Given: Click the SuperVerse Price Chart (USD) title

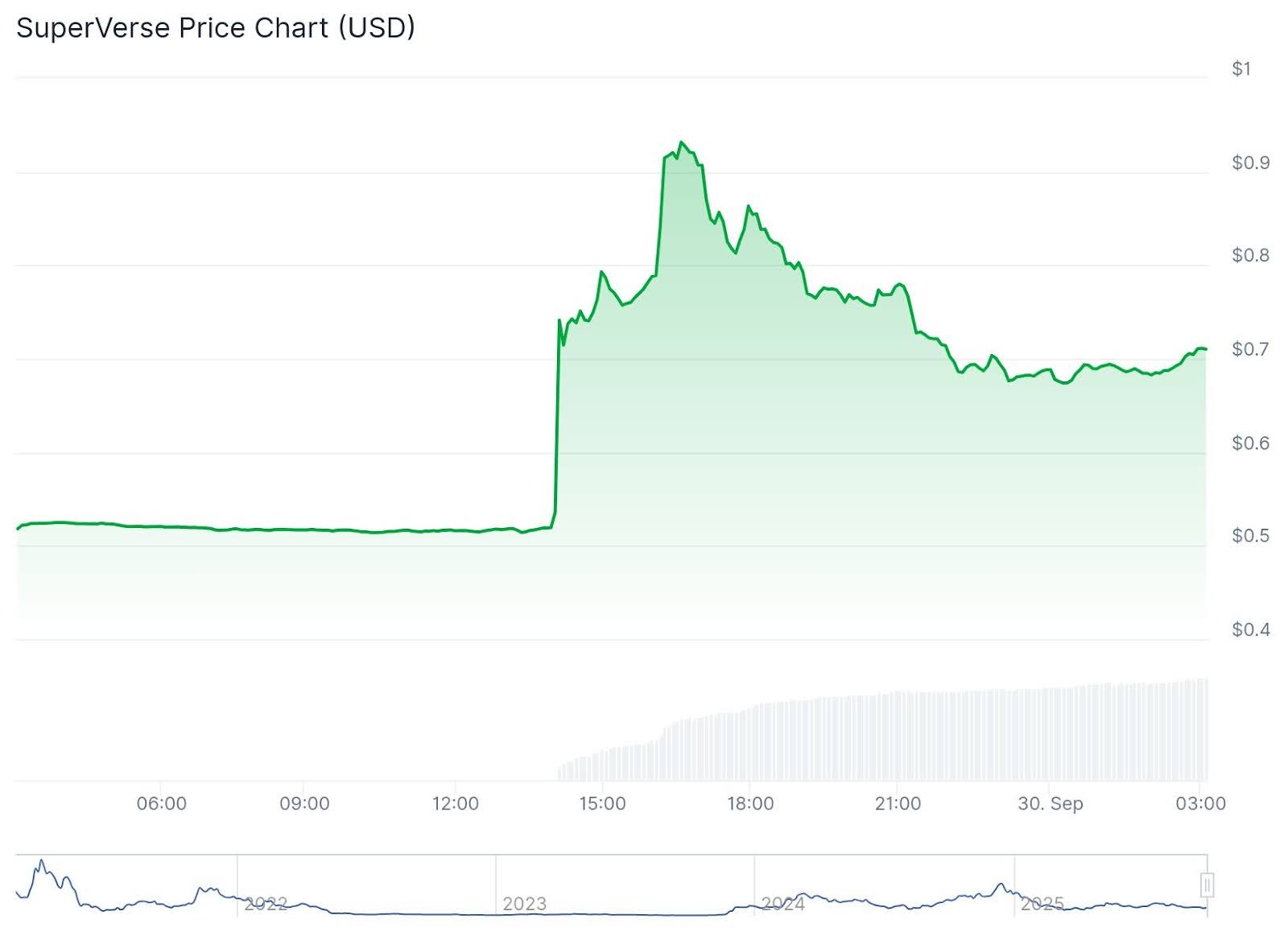Looking at the screenshot, I should pos(216,28).
